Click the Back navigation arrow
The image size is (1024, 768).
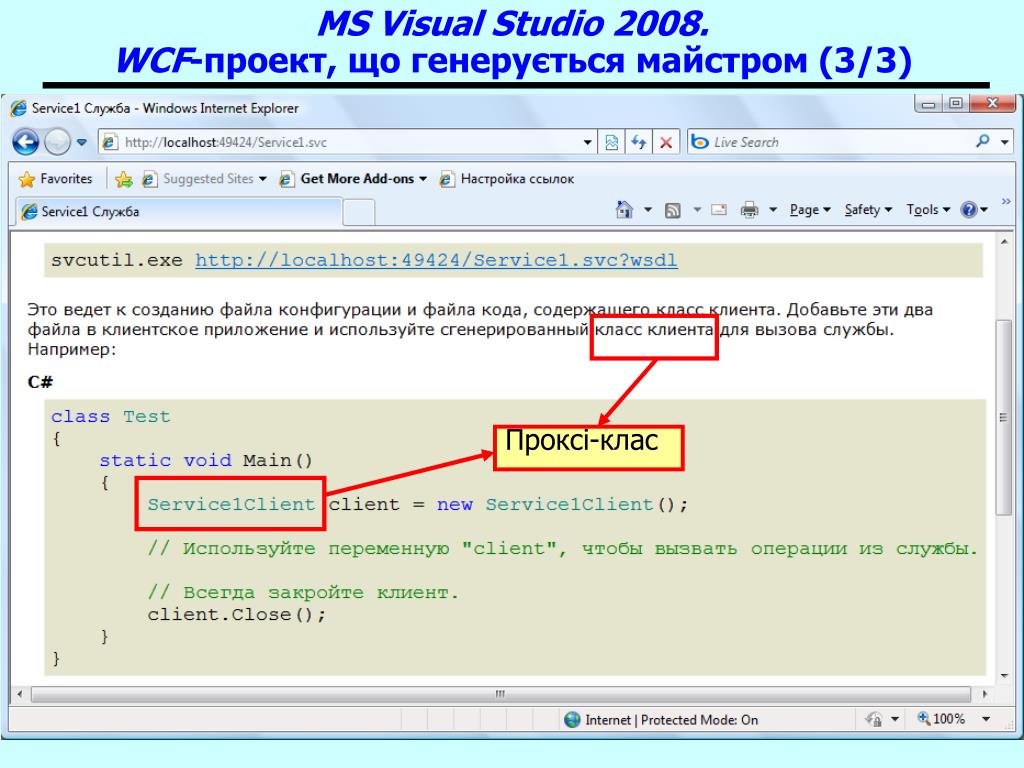point(25,142)
